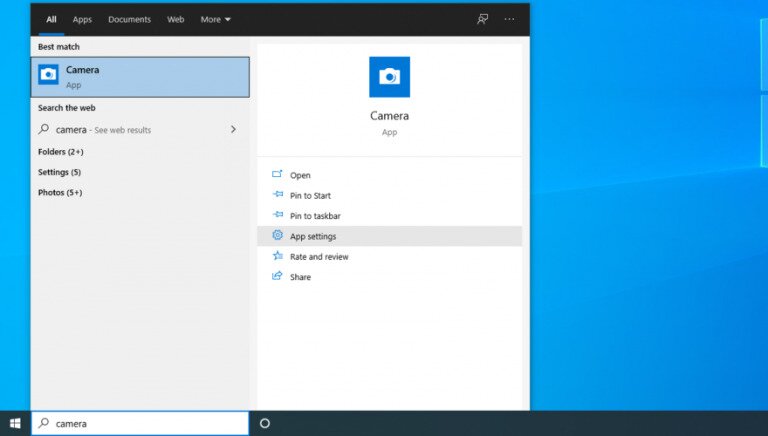Choose Pin to taskbar option
This screenshot has height=436, width=768.
pos(315,216)
